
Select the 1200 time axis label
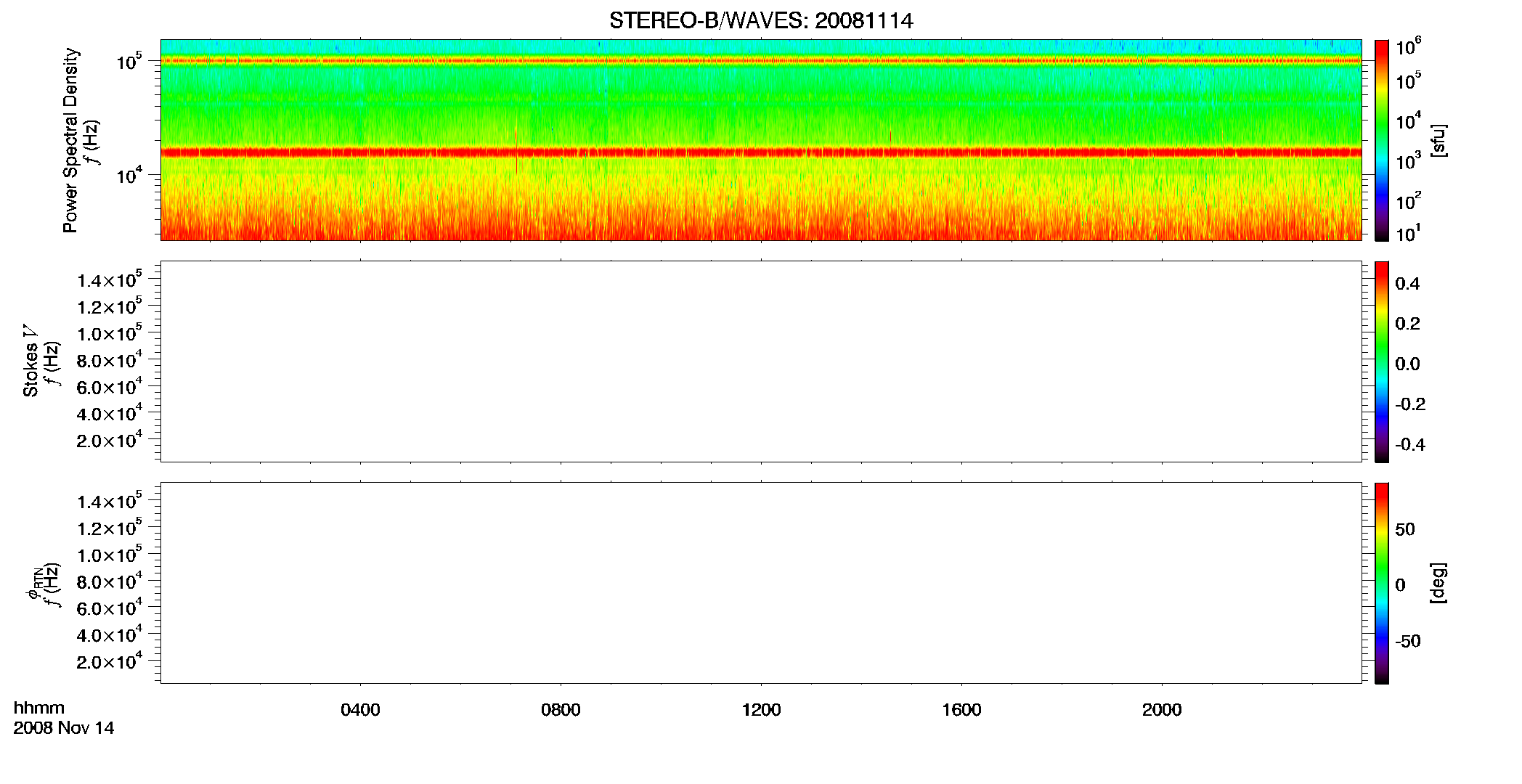[761, 710]
